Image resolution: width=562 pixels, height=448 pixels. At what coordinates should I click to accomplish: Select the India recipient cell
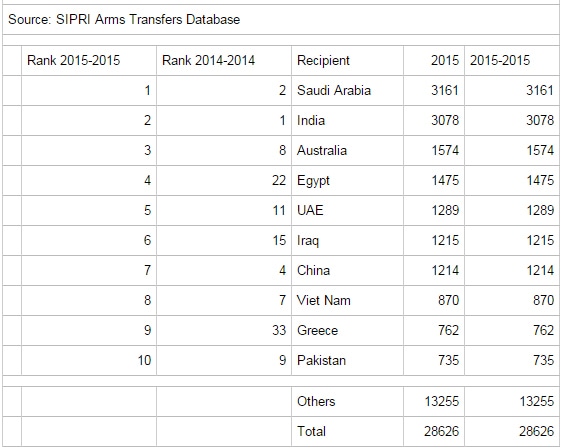click(x=347, y=120)
